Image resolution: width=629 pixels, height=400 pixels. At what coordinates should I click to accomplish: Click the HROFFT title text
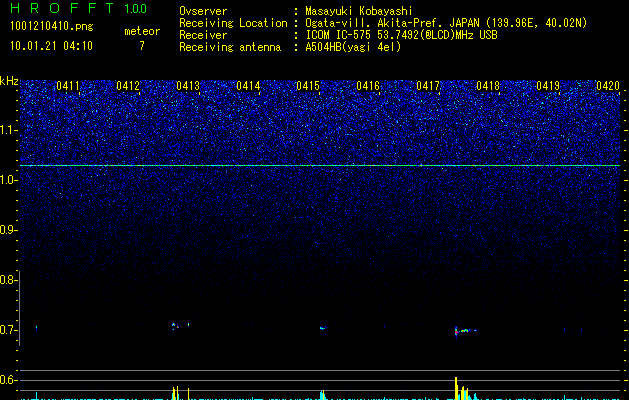62,8
